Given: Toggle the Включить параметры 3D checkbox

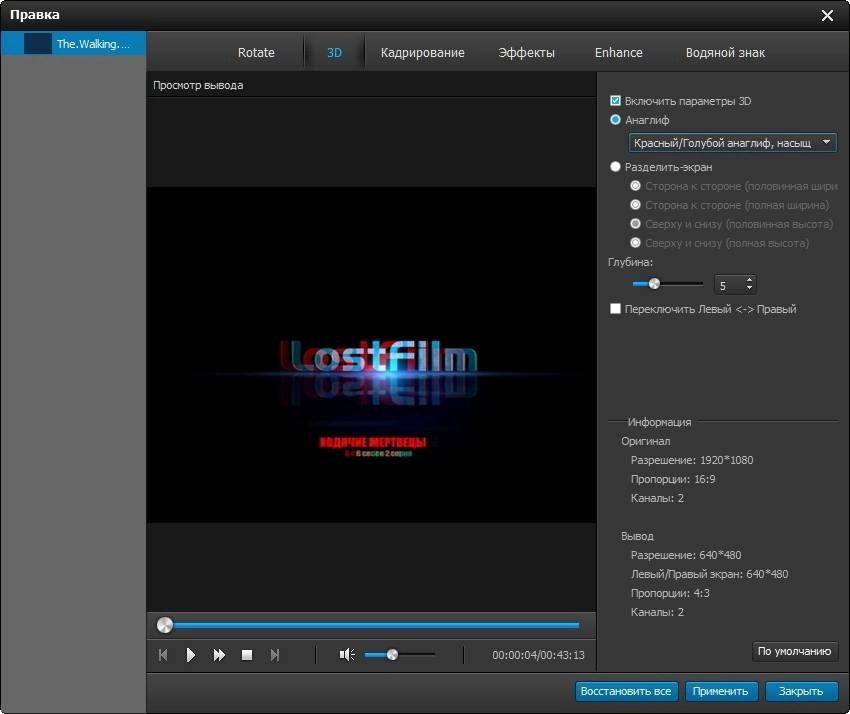Looking at the screenshot, I should coord(615,100).
